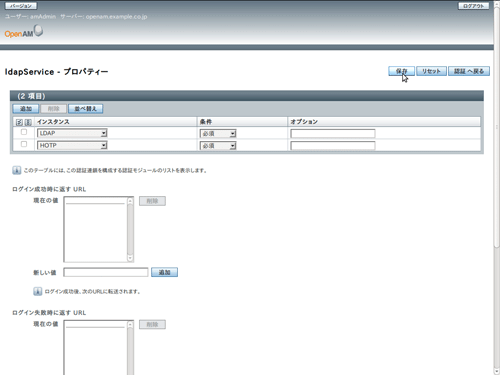The width and height of the screenshot is (500, 375).
Task: Open the LDAP instance dropdown
Action: [72, 133]
